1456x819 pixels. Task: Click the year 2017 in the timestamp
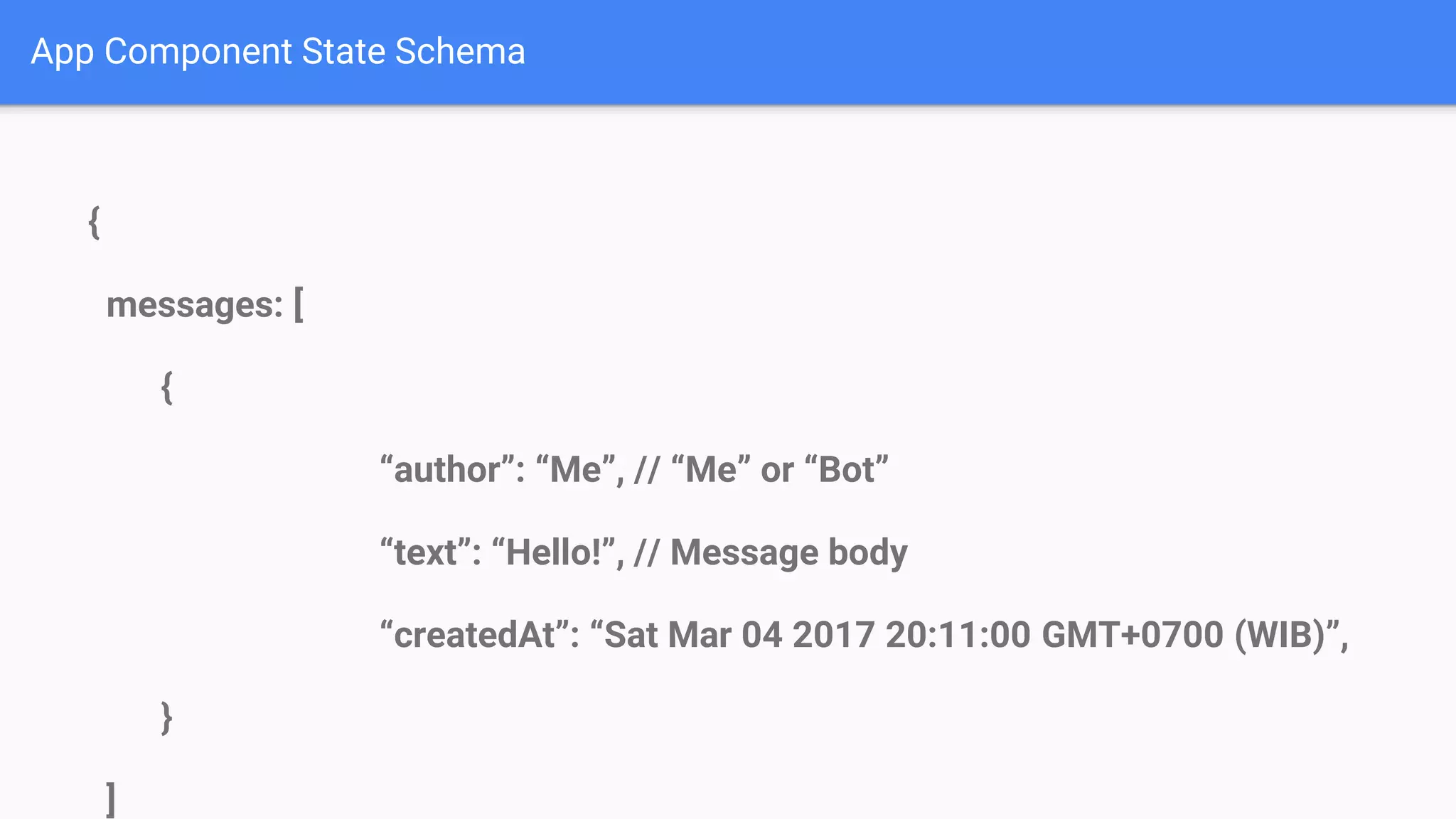click(x=833, y=635)
